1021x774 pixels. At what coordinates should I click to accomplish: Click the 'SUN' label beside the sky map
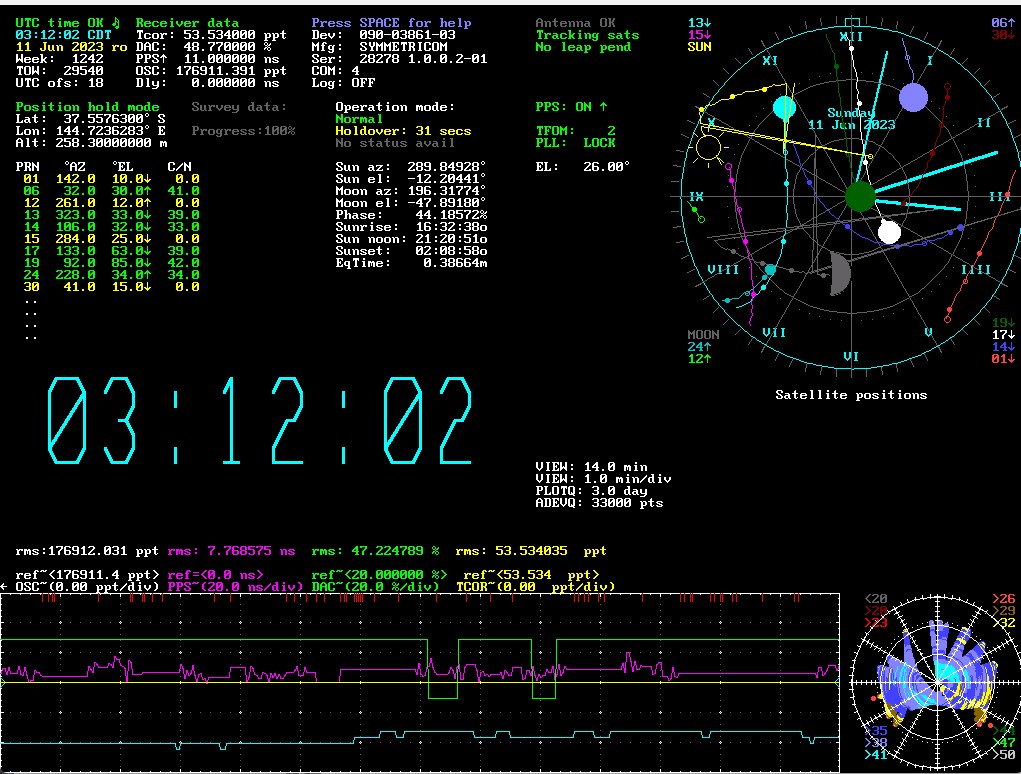pyautogui.click(x=699, y=47)
